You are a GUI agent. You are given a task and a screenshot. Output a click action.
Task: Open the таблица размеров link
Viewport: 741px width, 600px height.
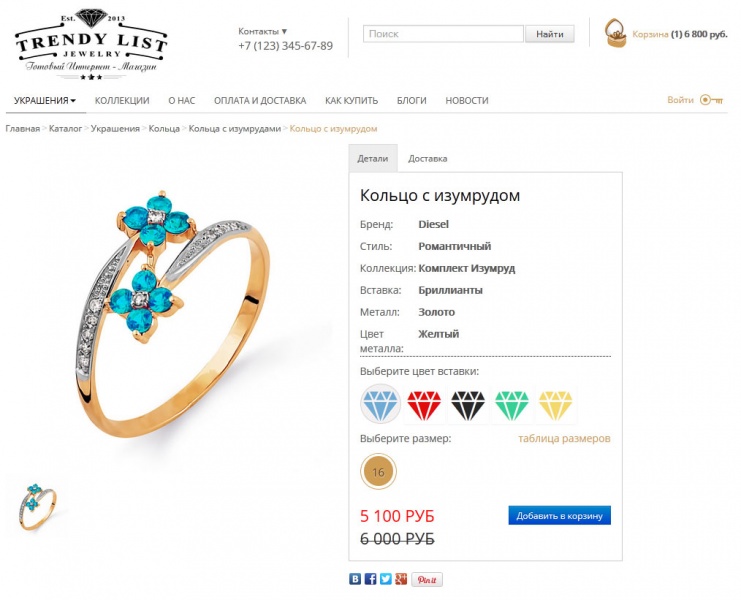coord(564,438)
